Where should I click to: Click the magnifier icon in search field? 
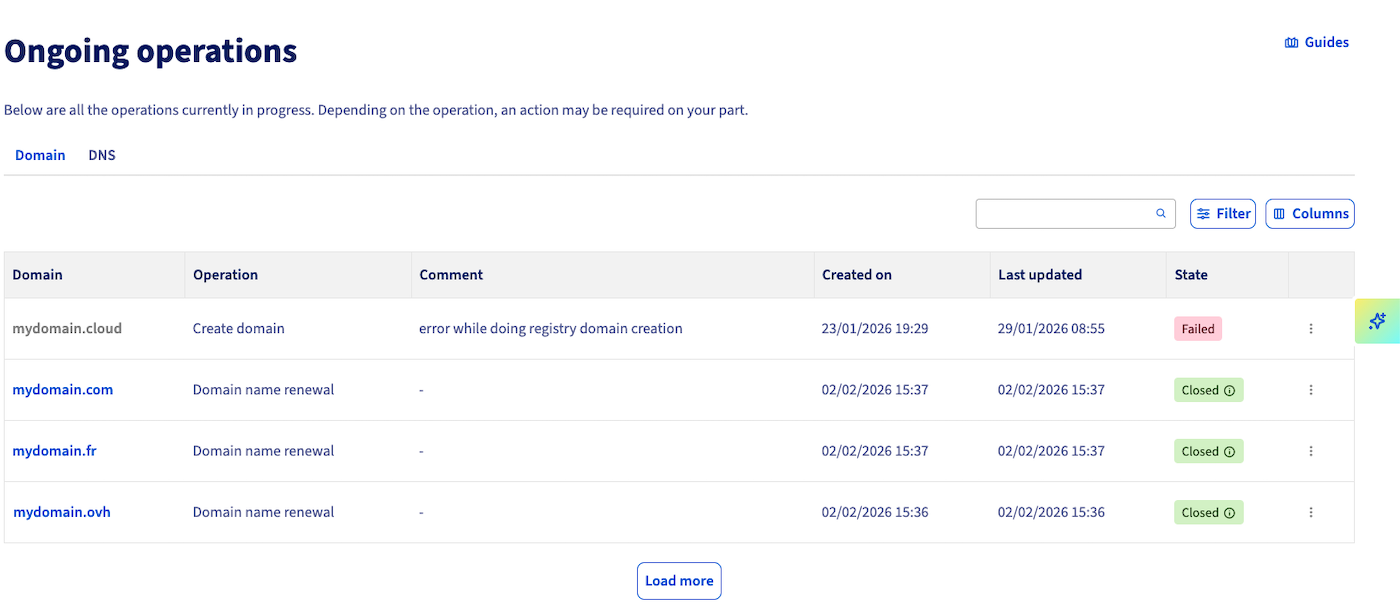click(x=1161, y=213)
